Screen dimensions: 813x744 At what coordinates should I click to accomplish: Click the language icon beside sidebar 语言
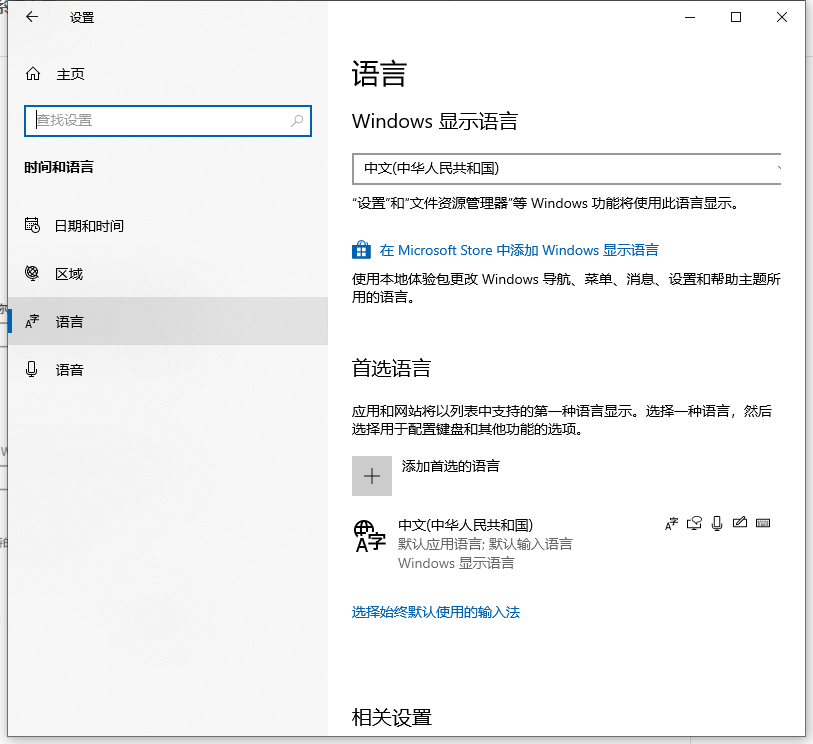click(x=32, y=321)
